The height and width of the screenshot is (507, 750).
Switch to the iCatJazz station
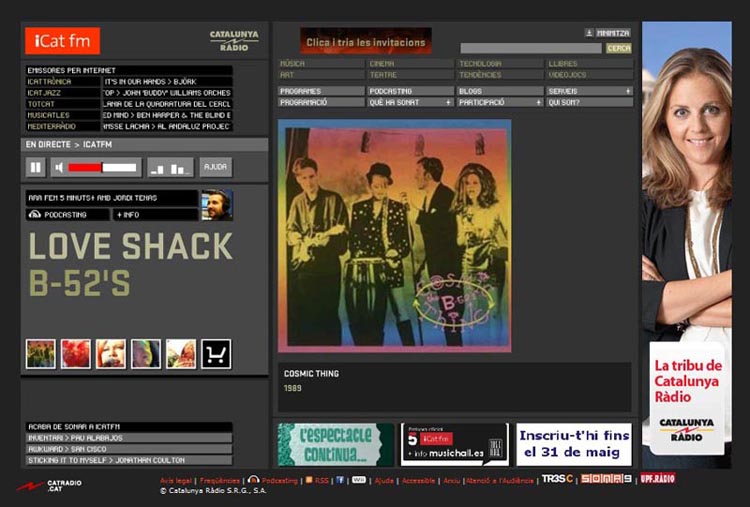[61, 92]
